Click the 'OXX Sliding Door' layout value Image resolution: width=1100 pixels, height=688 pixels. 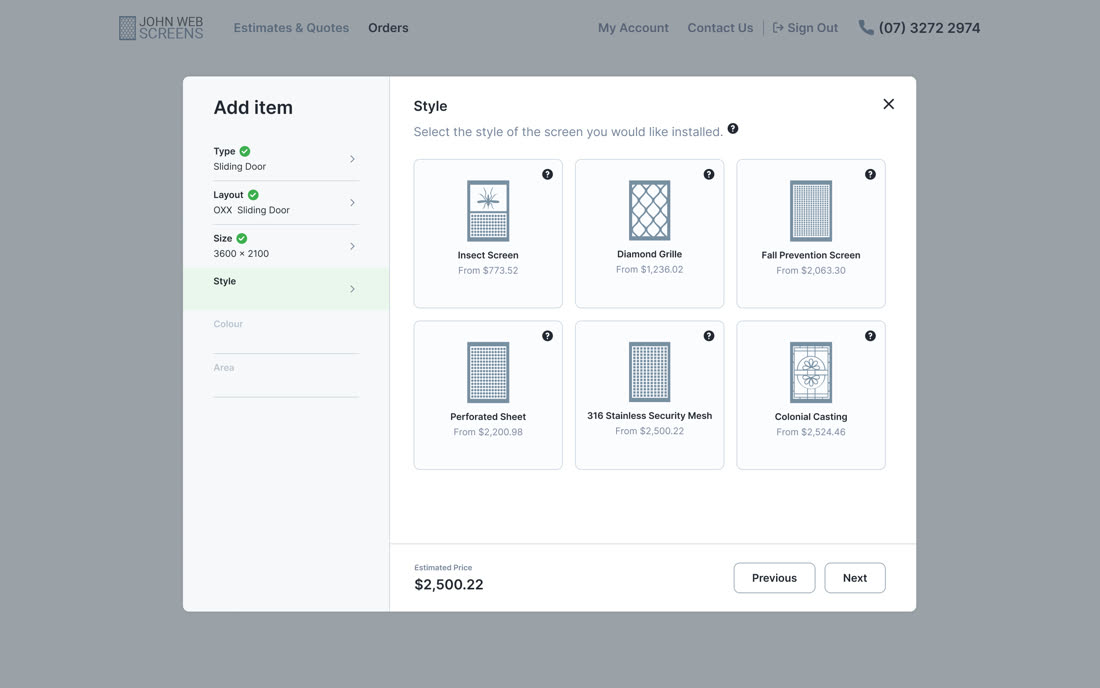pyautogui.click(x=251, y=210)
